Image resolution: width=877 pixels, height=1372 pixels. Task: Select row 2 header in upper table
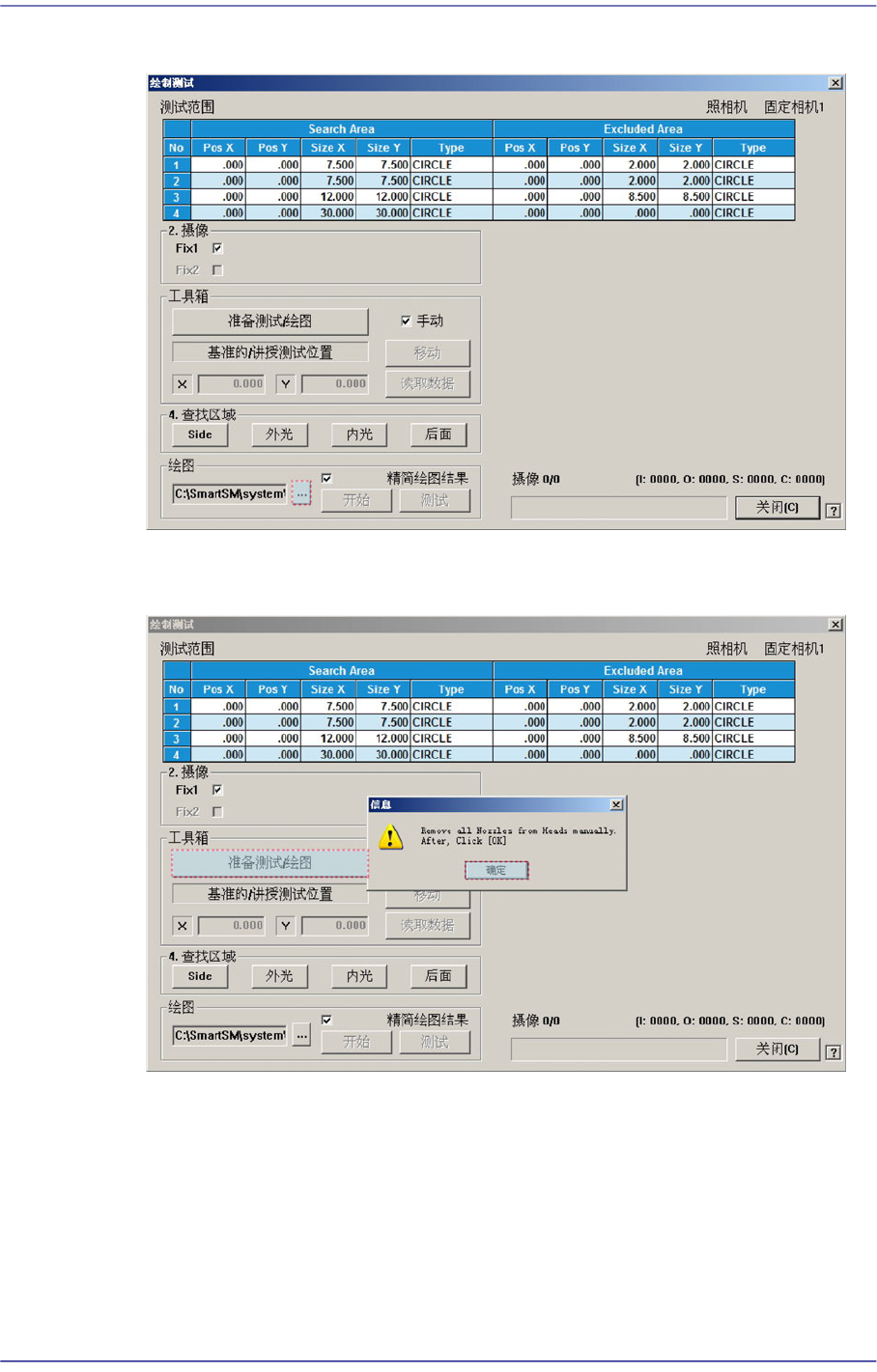coord(177,181)
